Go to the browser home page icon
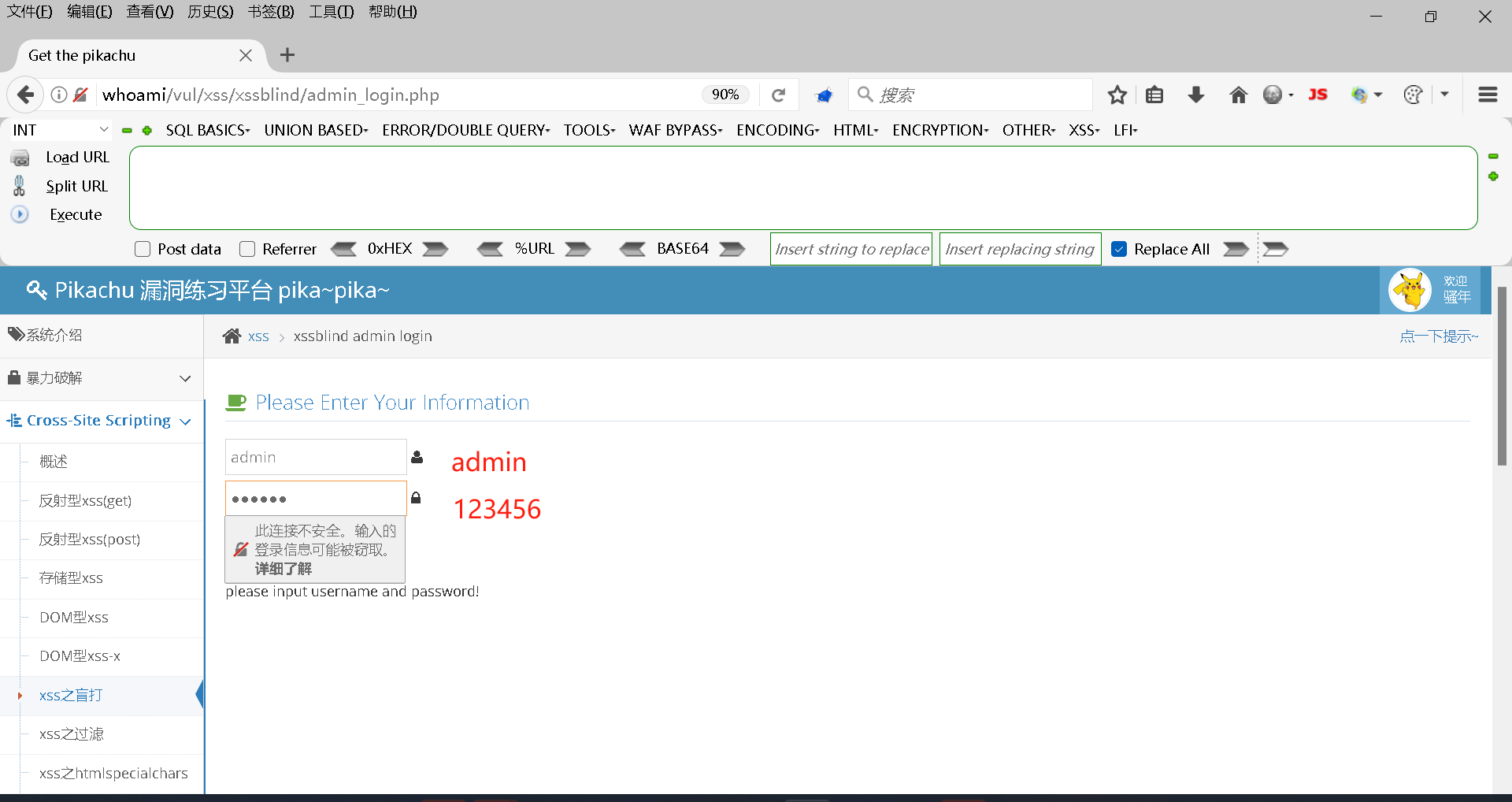The height and width of the screenshot is (802, 1512). (x=1238, y=95)
